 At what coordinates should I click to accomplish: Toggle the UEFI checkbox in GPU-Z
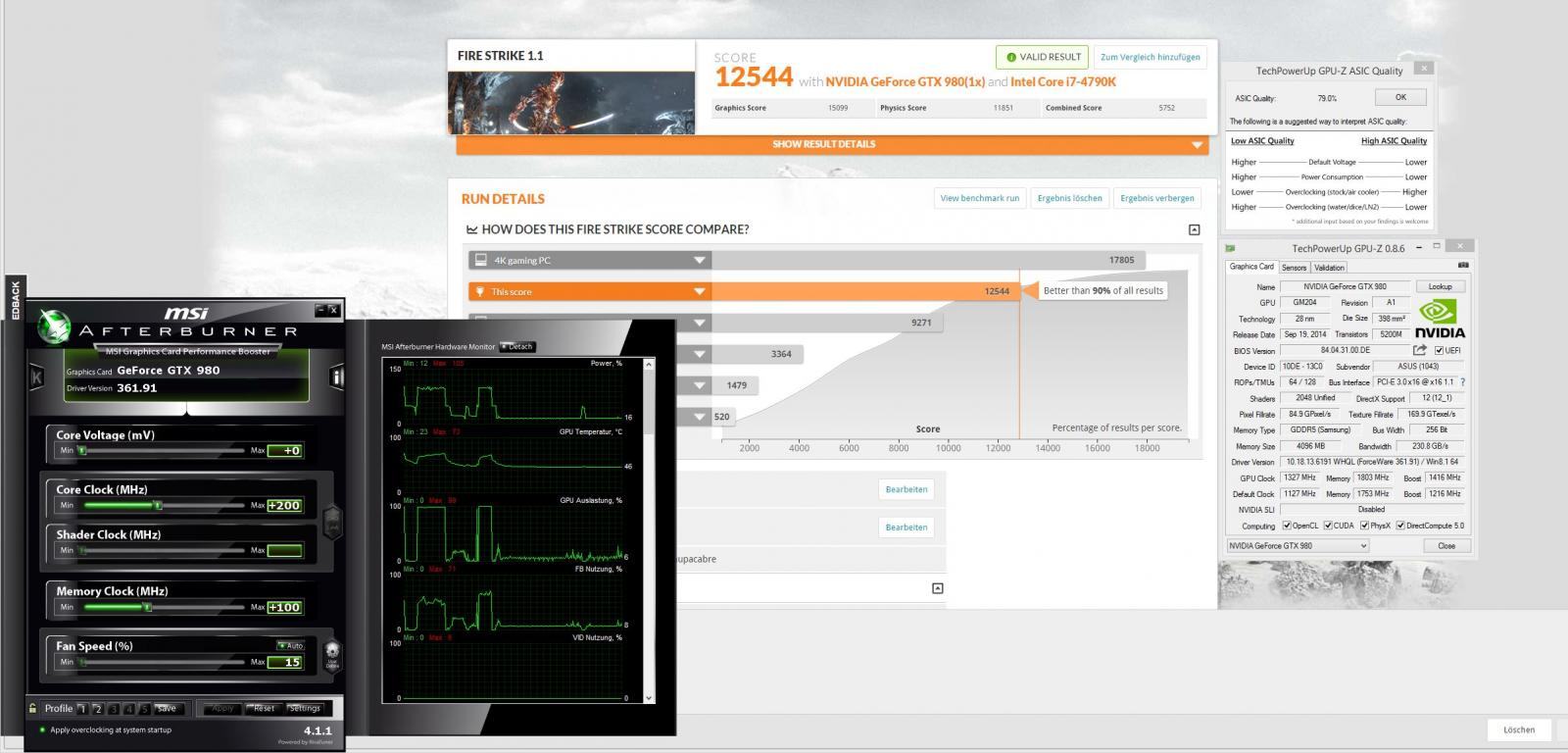[1439, 350]
